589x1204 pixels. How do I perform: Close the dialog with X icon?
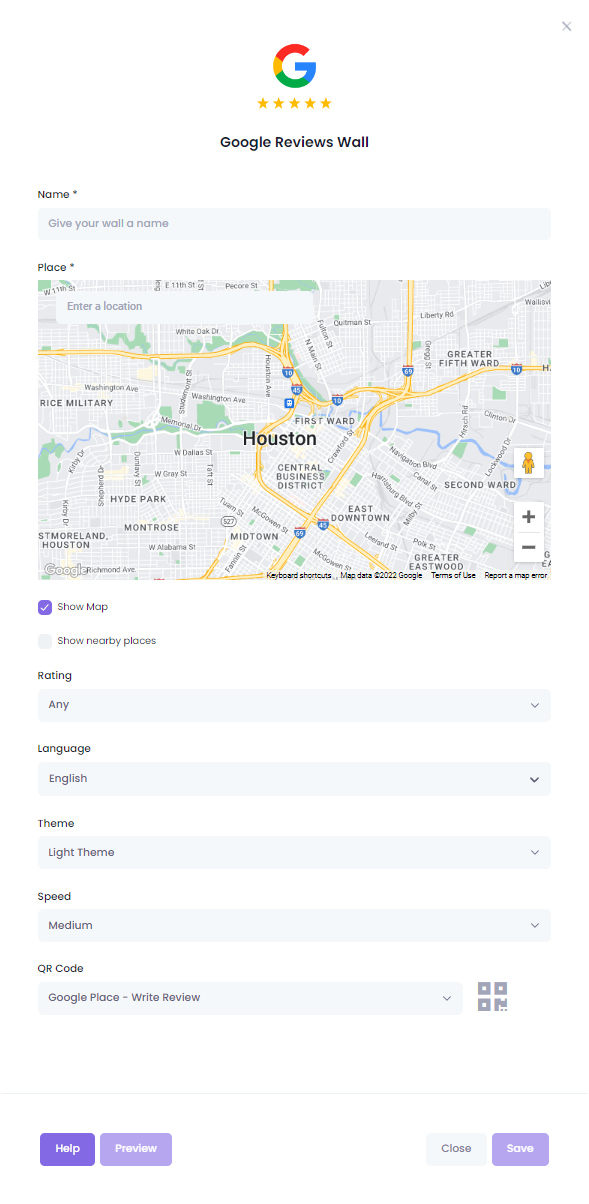567,26
